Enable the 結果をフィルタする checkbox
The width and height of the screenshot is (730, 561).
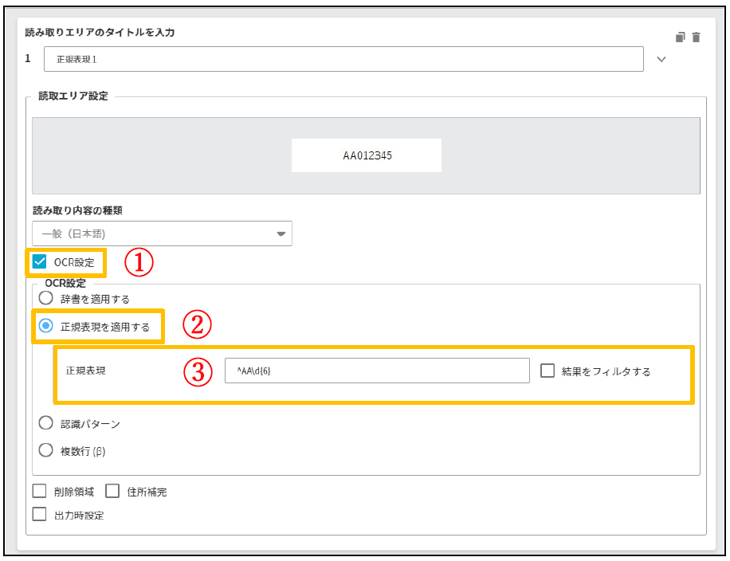(547, 371)
